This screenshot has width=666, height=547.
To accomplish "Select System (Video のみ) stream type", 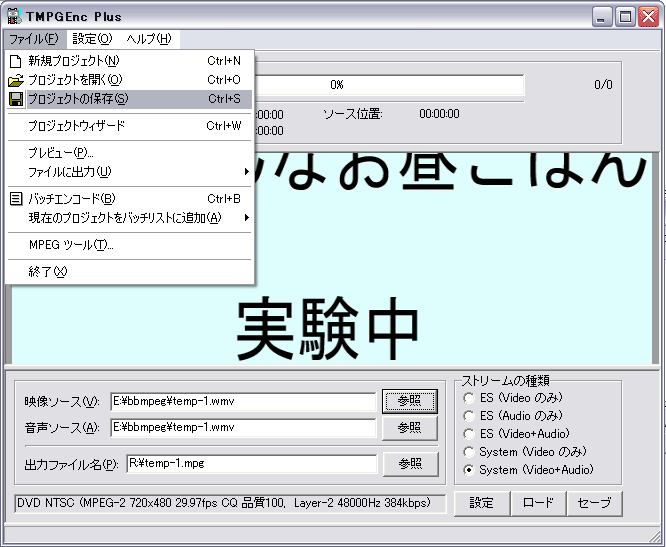I will pos(469,452).
